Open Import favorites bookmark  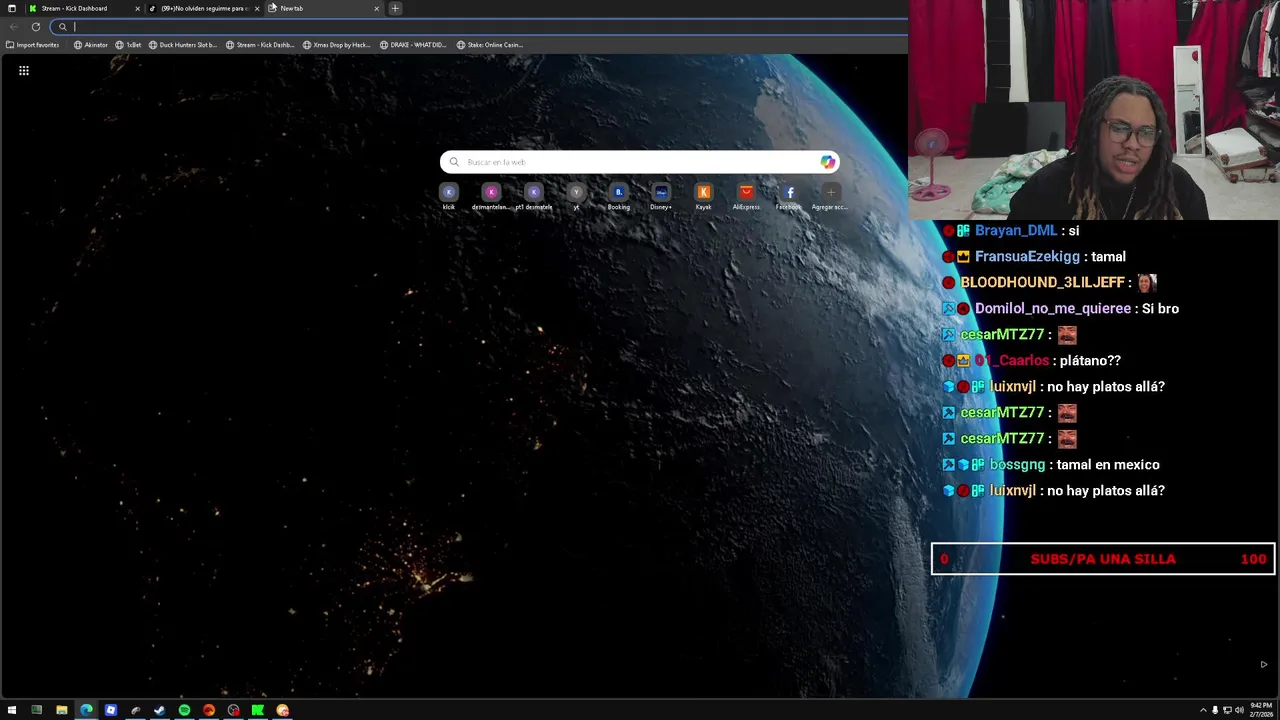coord(32,45)
